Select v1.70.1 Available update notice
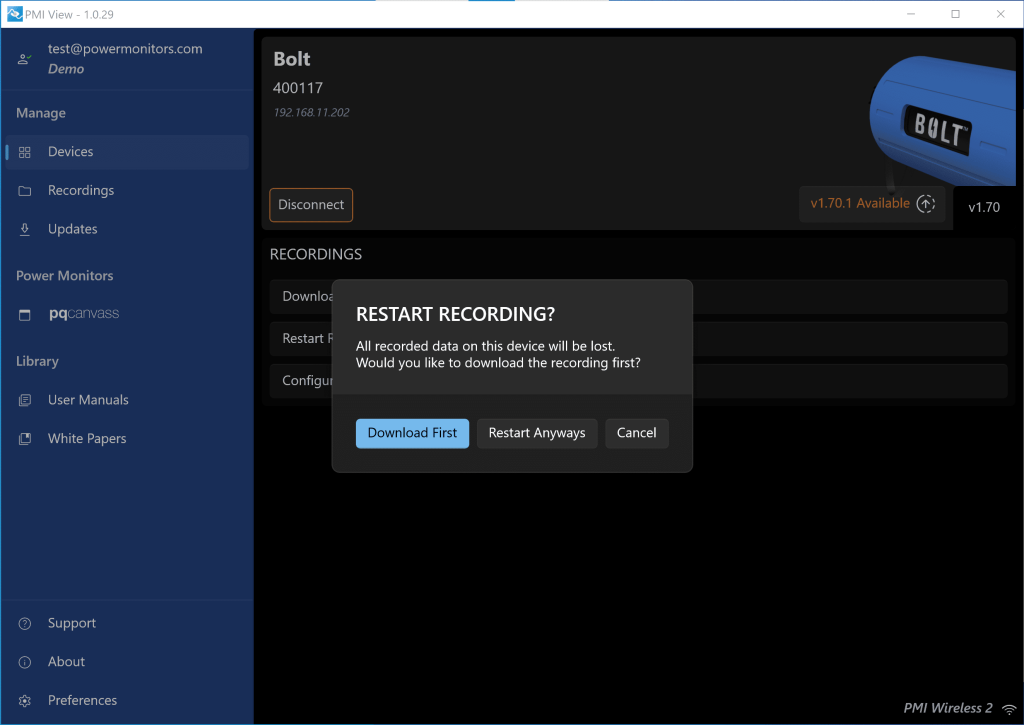The image size is (1024, 725). 860,204
